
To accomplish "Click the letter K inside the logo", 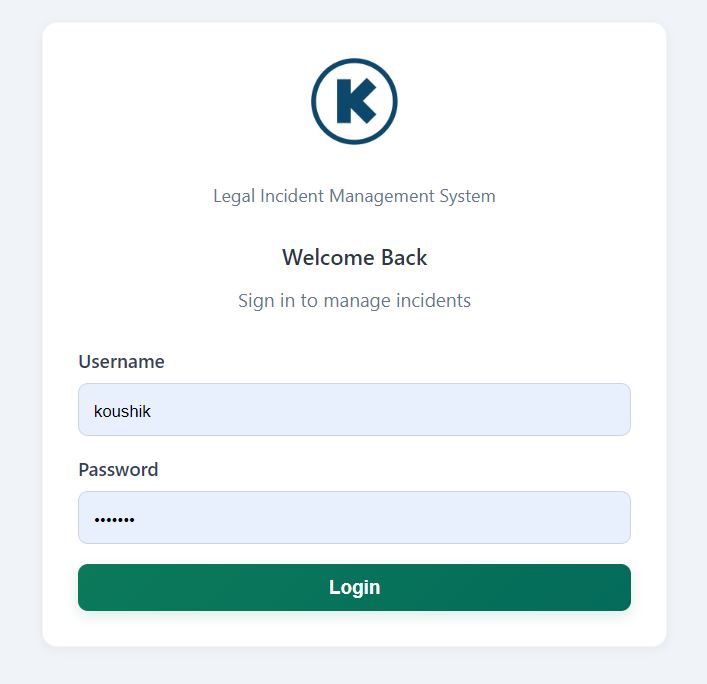I will (x=355, y=102).
